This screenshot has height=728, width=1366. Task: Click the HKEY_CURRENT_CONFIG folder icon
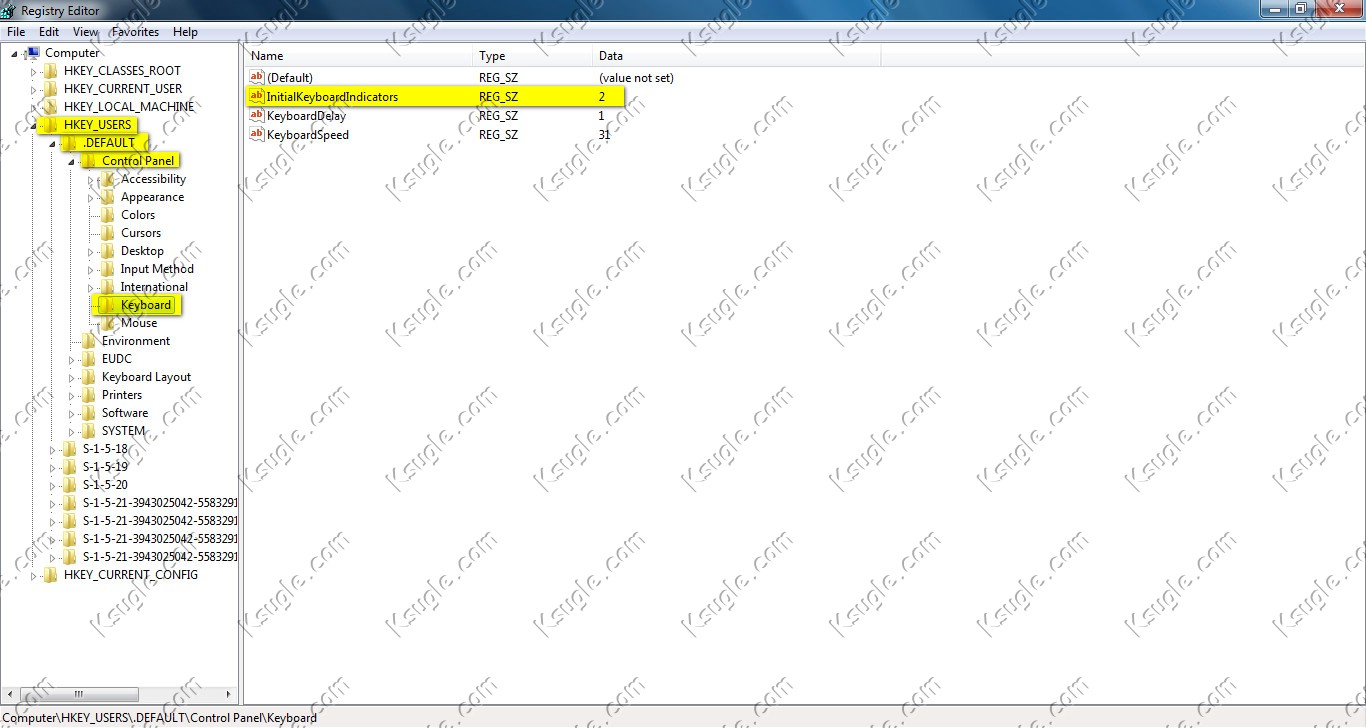click(51, 575)
